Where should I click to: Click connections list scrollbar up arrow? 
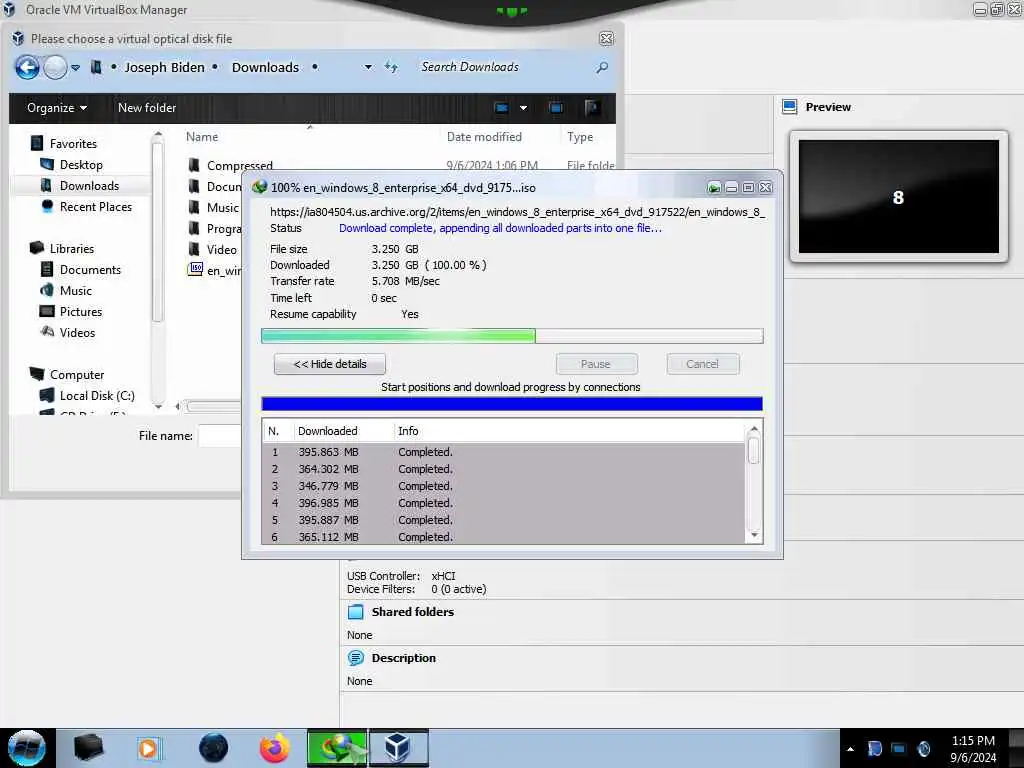(754, 429)
